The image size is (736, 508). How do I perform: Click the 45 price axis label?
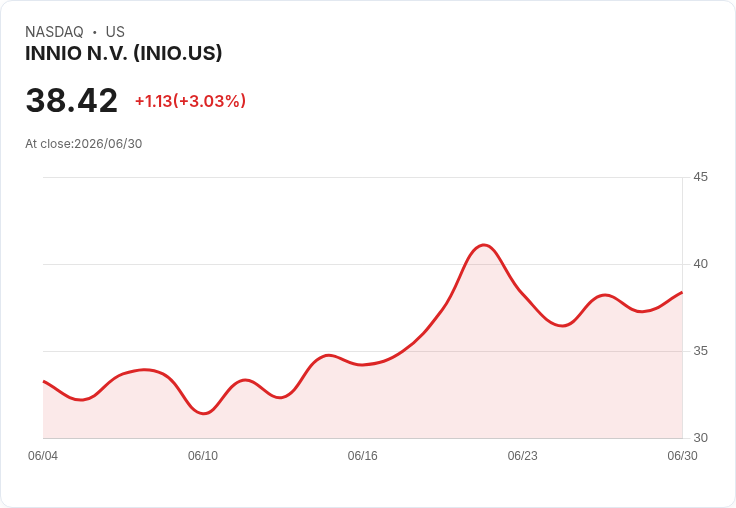pos(700,177)
